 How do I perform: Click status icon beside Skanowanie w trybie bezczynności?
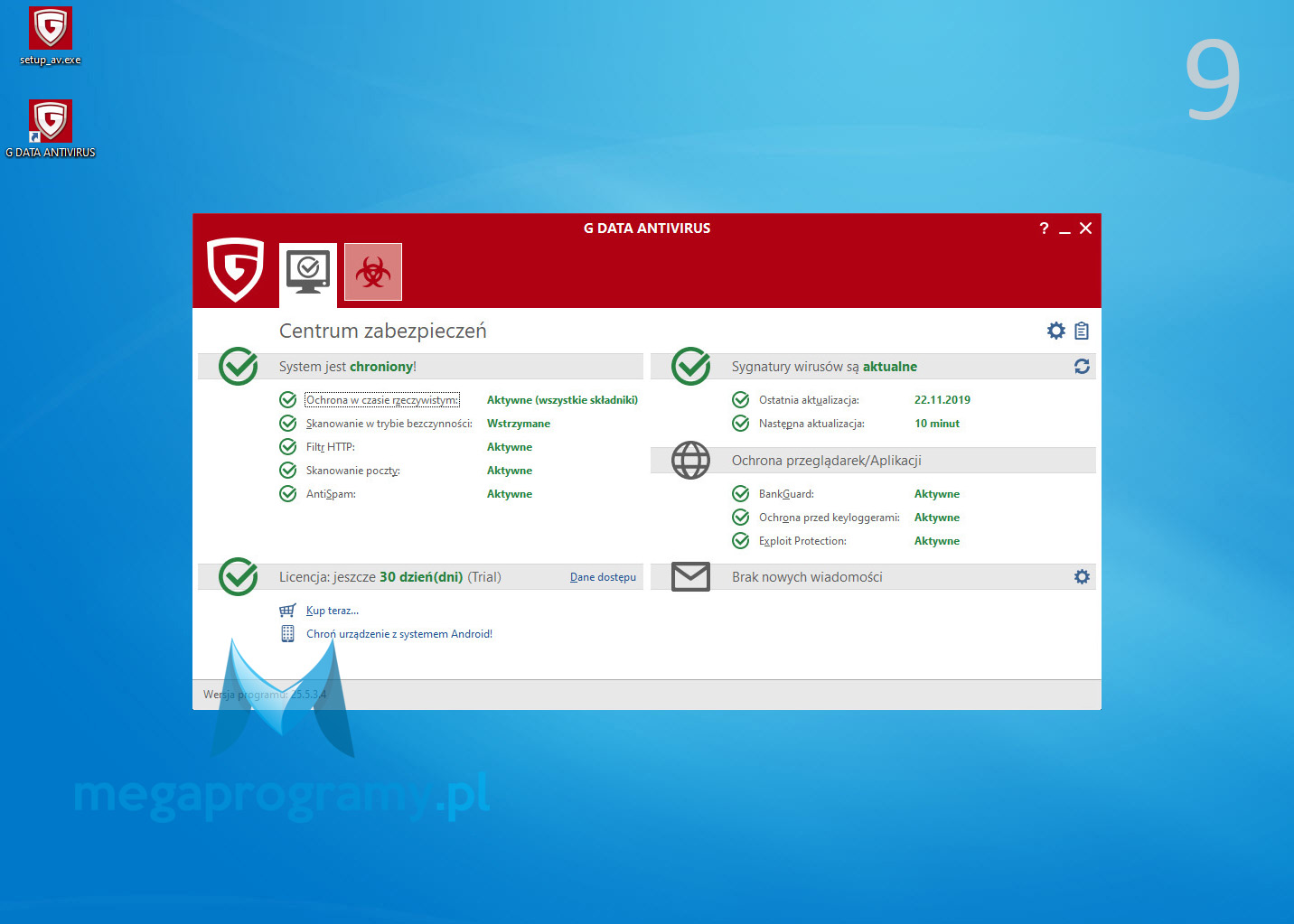click(288, 424)
